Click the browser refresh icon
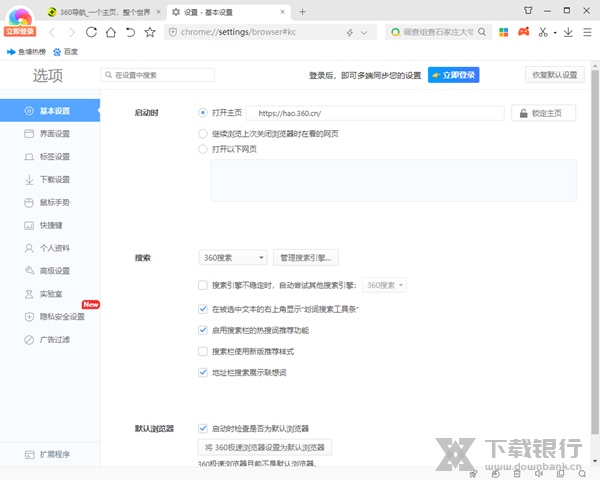 coord(91,32)
